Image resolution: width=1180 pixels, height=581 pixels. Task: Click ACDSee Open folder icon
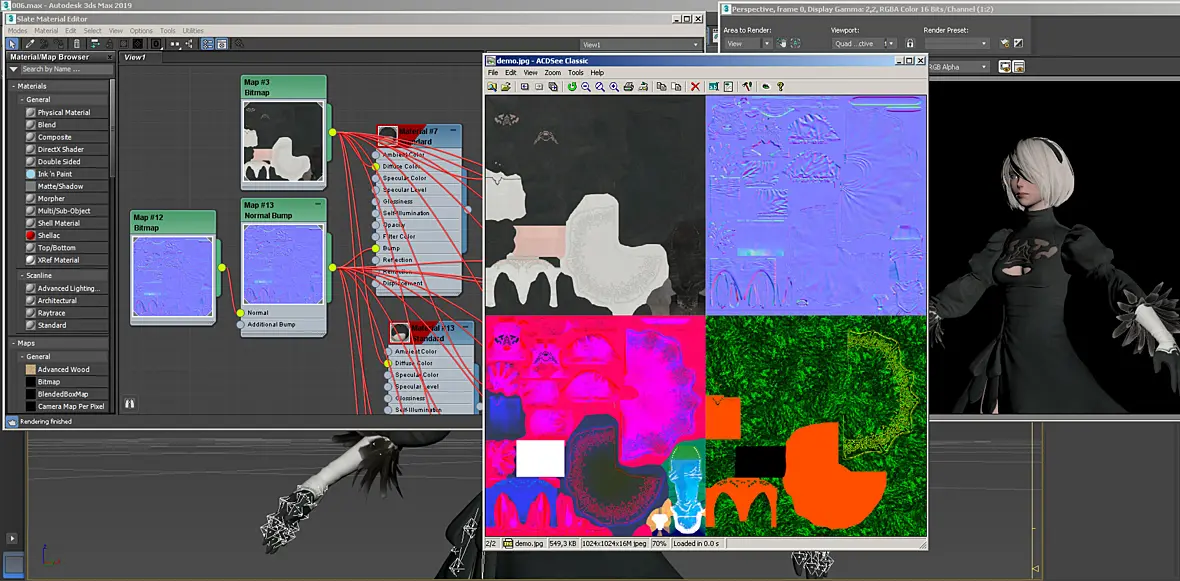[506, 87]
